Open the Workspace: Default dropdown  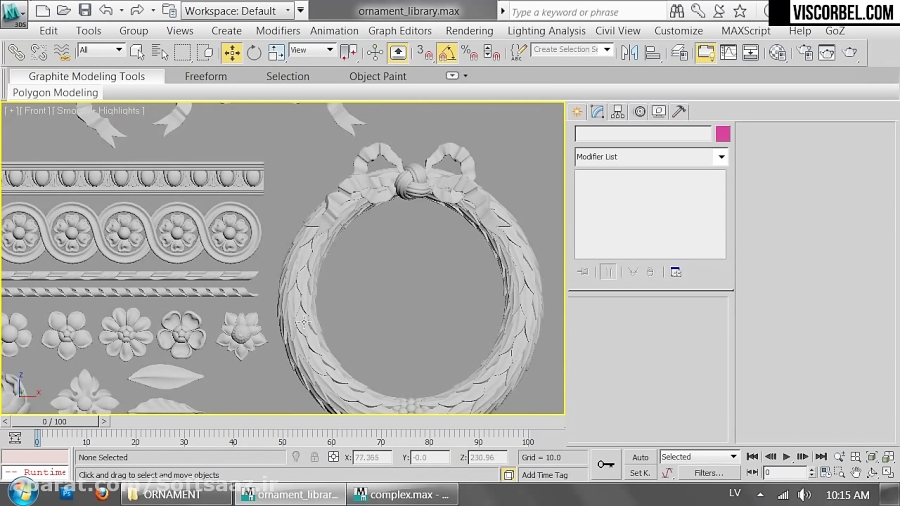tap(239, 11)
